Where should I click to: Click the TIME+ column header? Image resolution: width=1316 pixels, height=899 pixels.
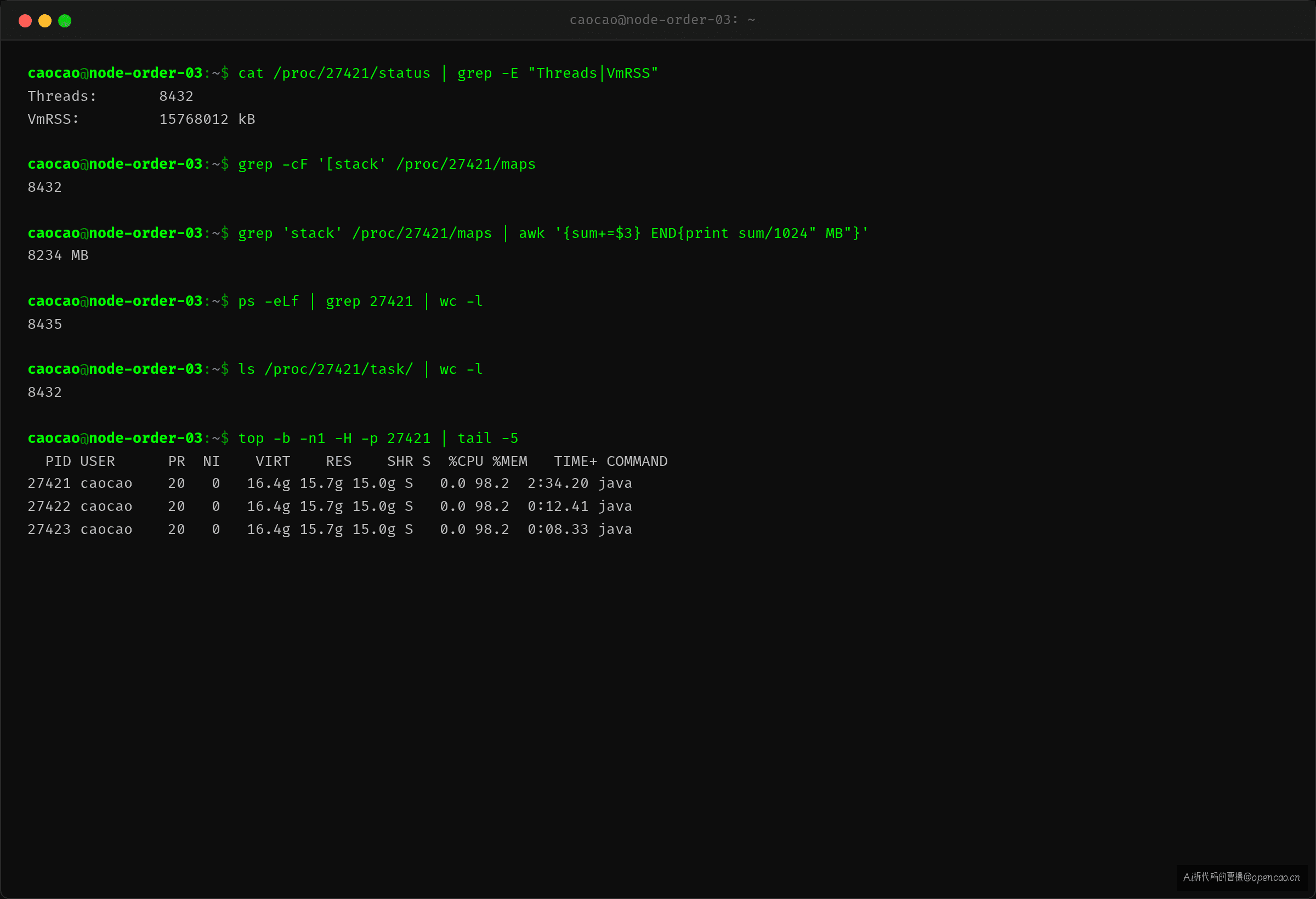575,462
